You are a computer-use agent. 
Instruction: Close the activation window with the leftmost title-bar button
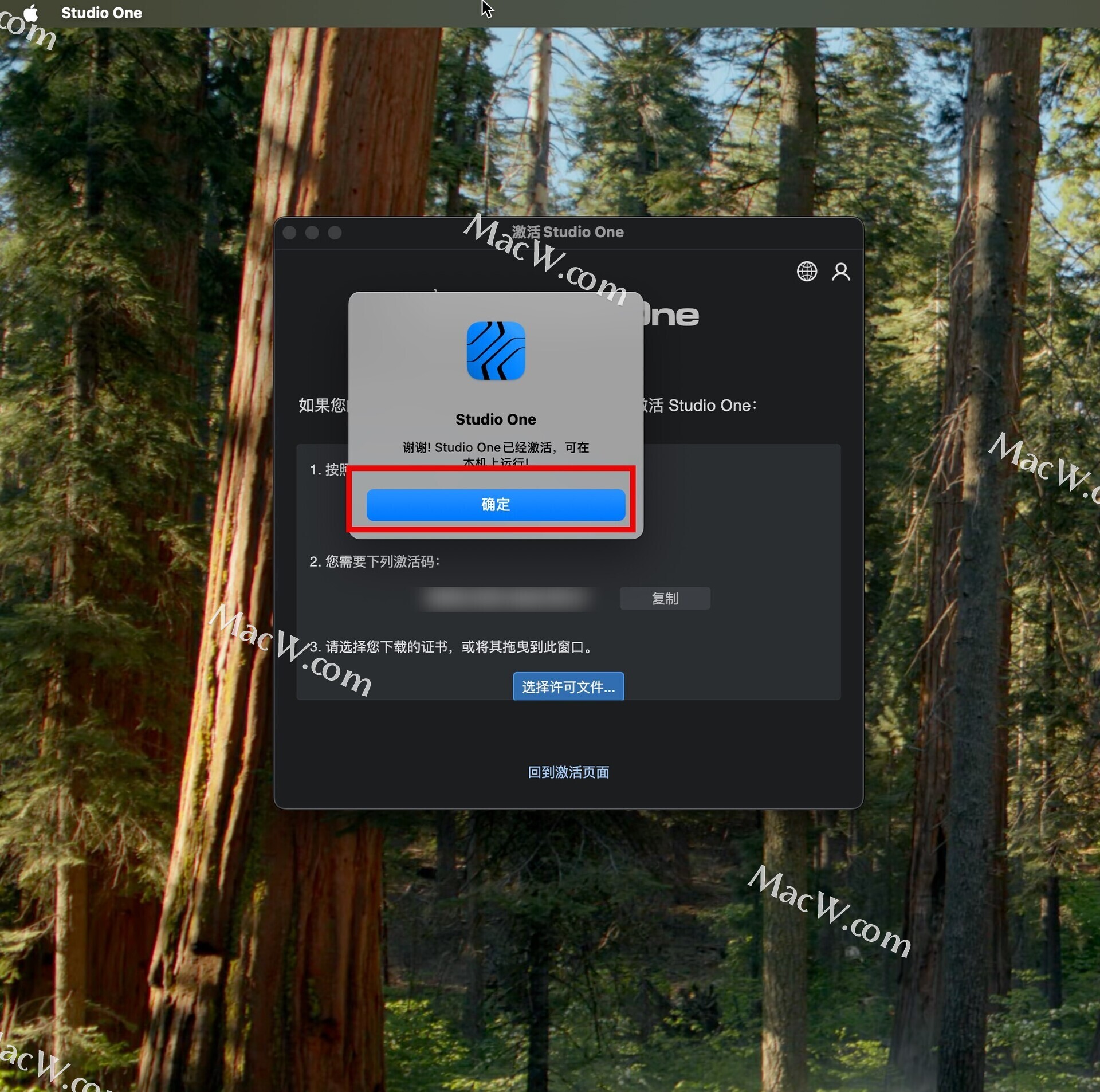pyautogui.click(x=290, y=233)
